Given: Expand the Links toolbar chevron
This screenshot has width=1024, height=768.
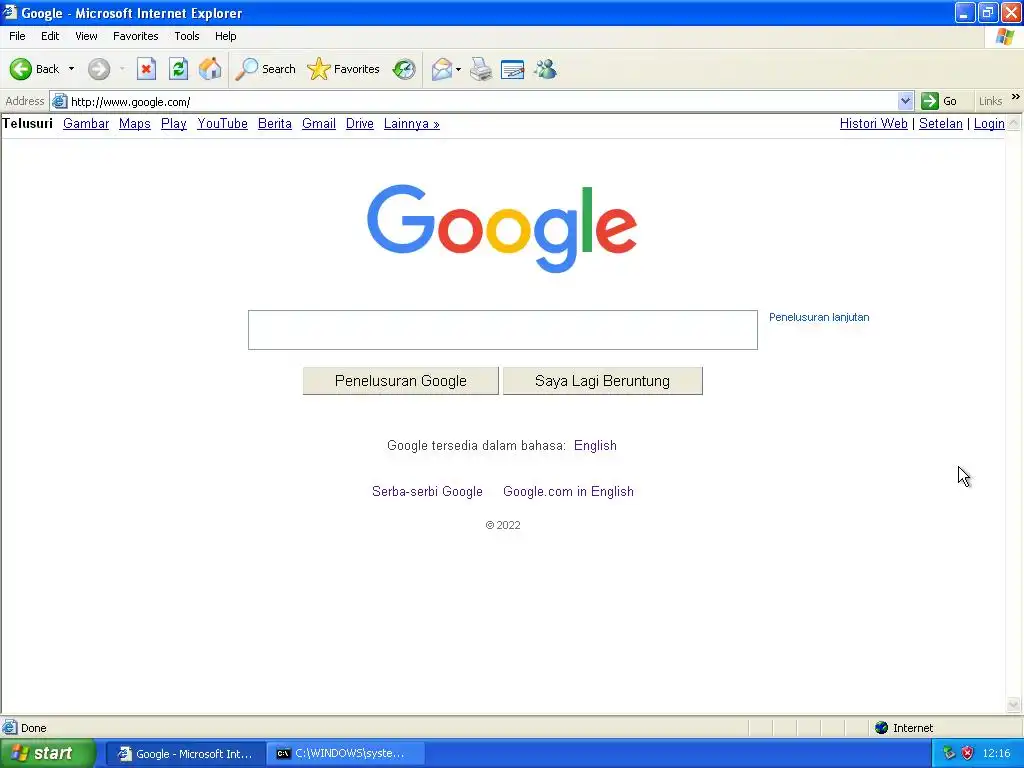Looking at the screenshot, I should coord(1016,97).
